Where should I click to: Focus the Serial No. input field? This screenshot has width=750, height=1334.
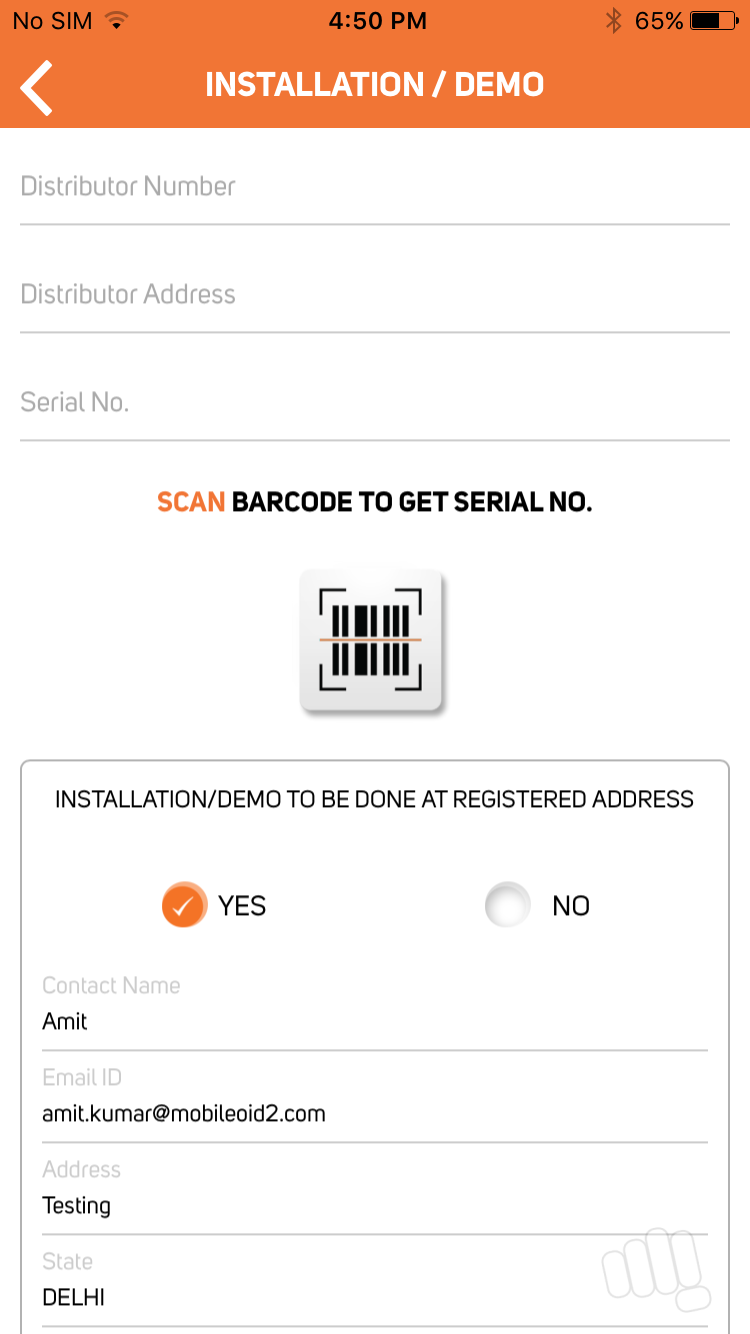pos(375,403)
